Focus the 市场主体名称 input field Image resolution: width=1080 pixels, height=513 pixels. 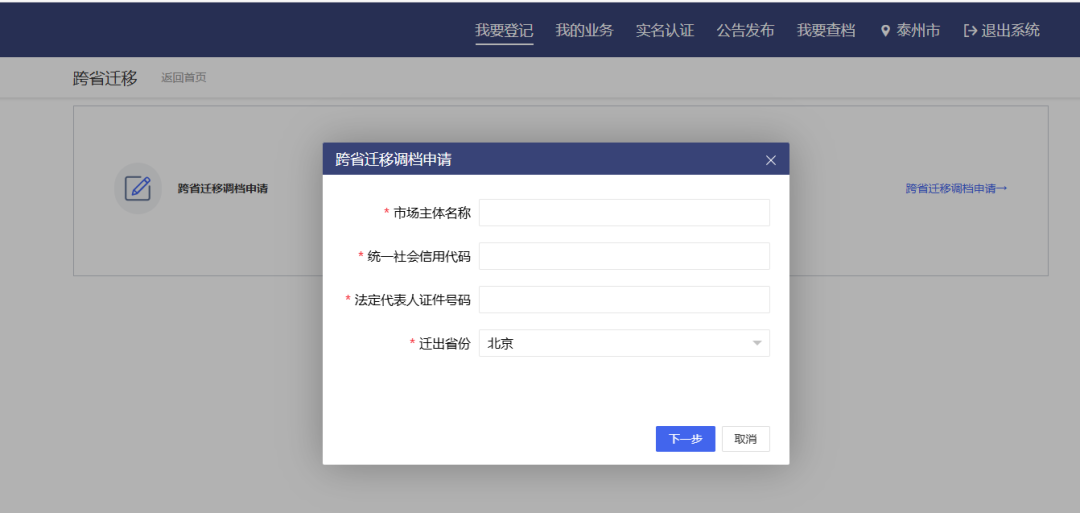[x=624, y=213]
